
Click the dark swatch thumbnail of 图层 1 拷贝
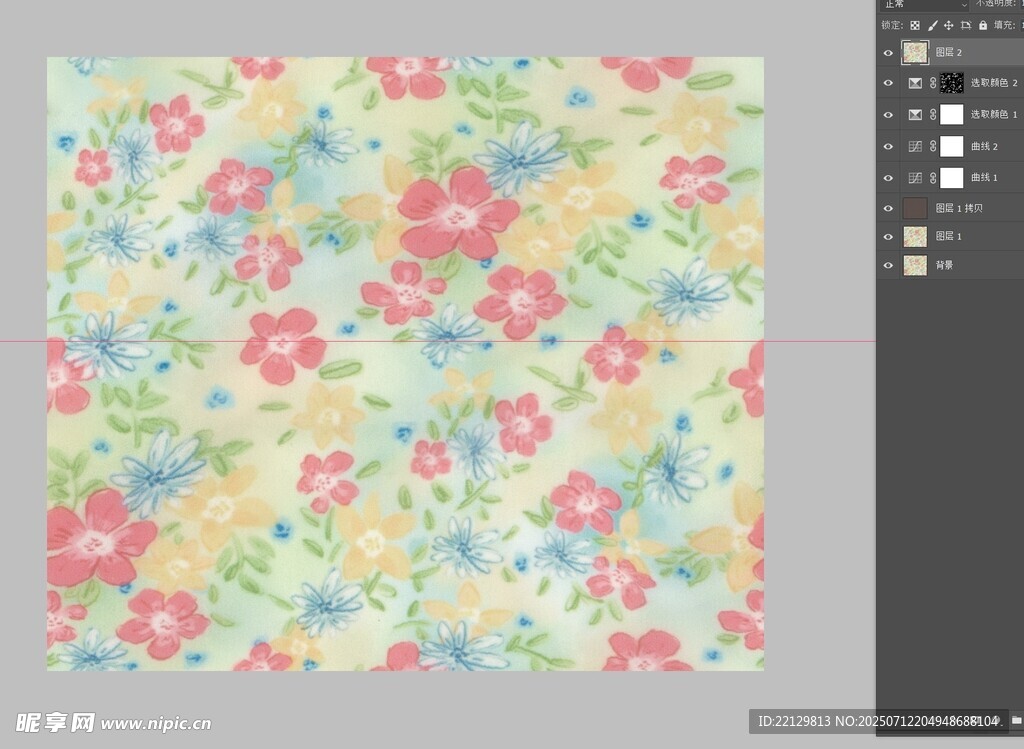tap(915, 209)
